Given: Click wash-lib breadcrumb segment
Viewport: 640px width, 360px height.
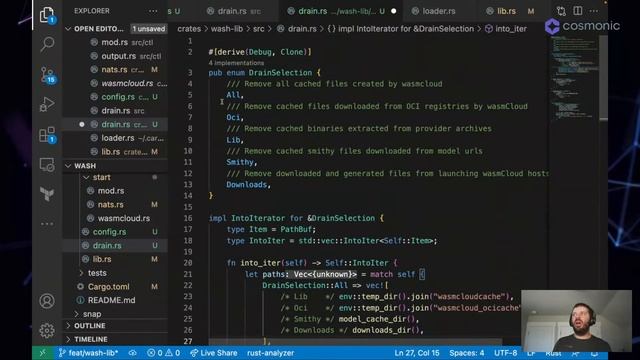Looking at the screenshot, I should [227, 29].
